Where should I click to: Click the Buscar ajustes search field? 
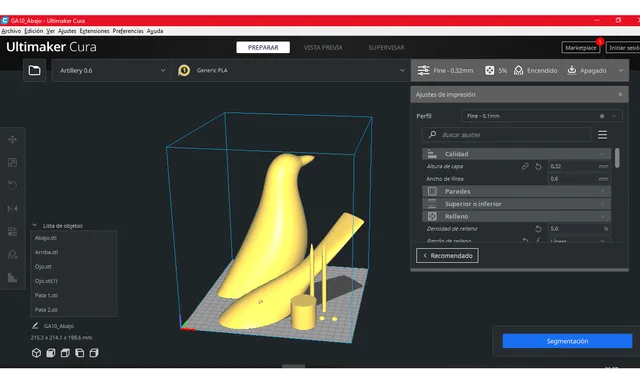(507, 135)
